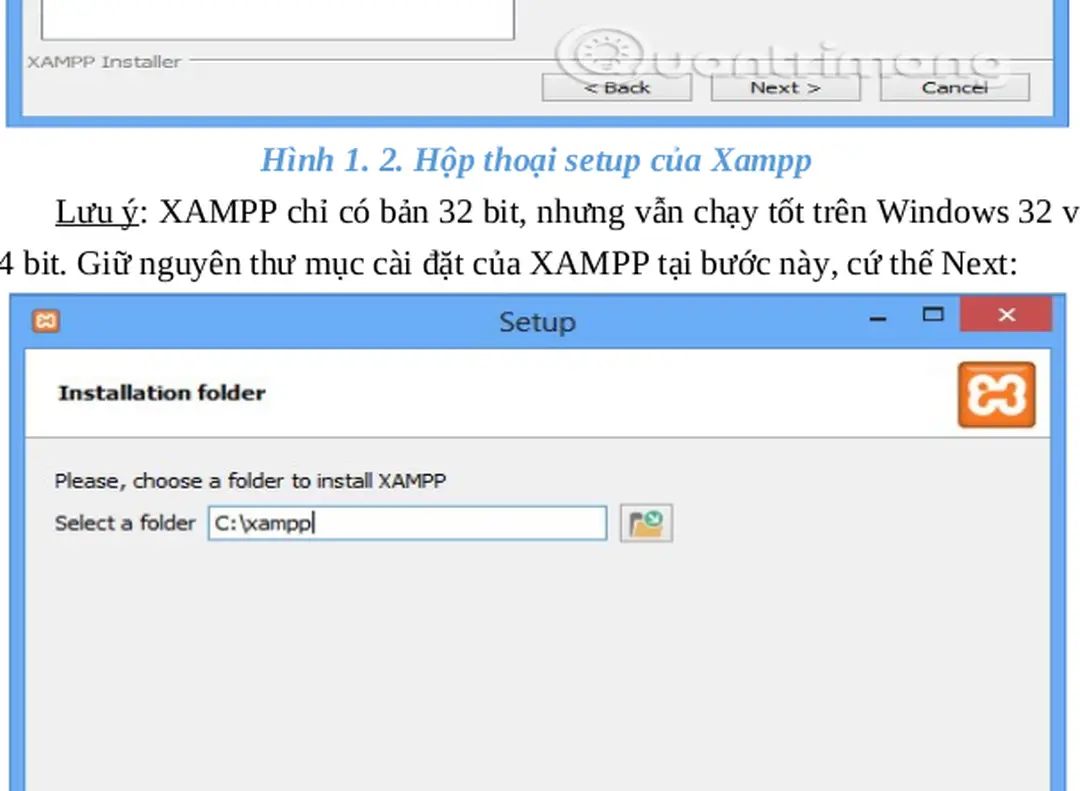Viewport: 1080px width, 791px height.
Task: Click the red X close button of Setup window
Action: coord(1006,314)
